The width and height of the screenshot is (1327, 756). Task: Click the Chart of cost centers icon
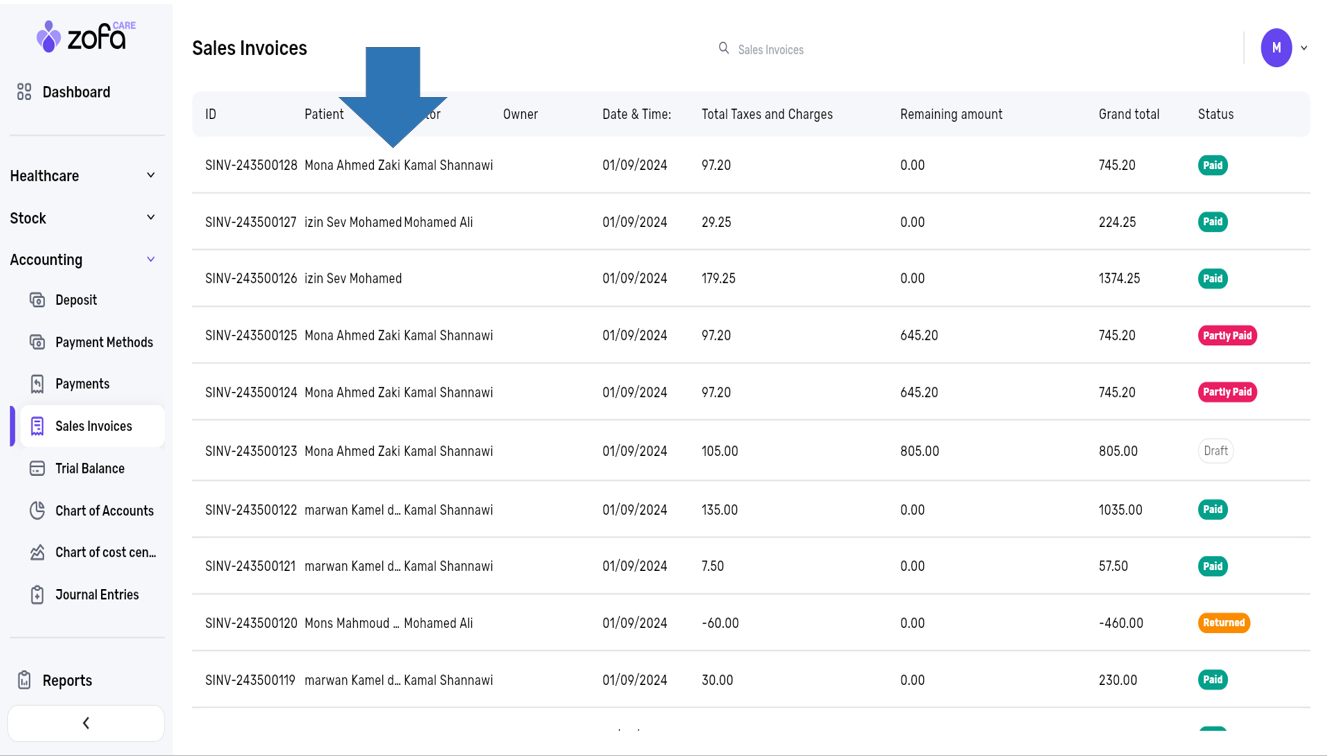click(37, 552)
